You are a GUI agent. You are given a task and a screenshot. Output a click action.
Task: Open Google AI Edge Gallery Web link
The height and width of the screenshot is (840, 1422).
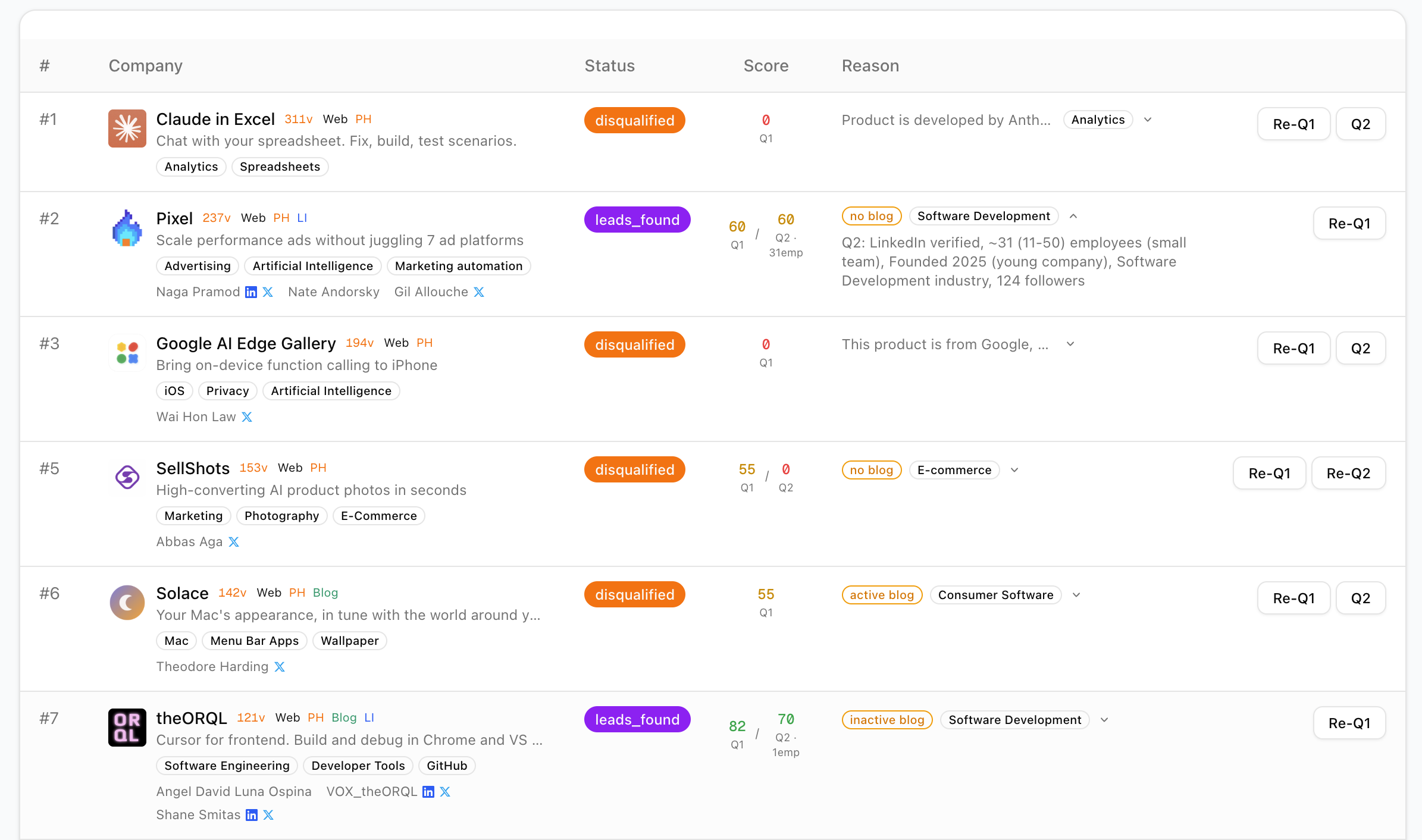[x=396, y=343]
